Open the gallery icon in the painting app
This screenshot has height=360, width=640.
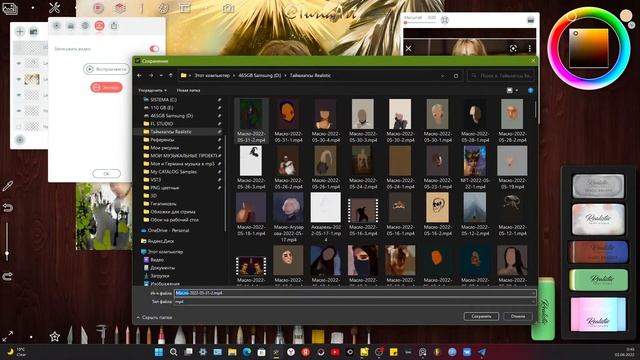(x=10, y=8)
